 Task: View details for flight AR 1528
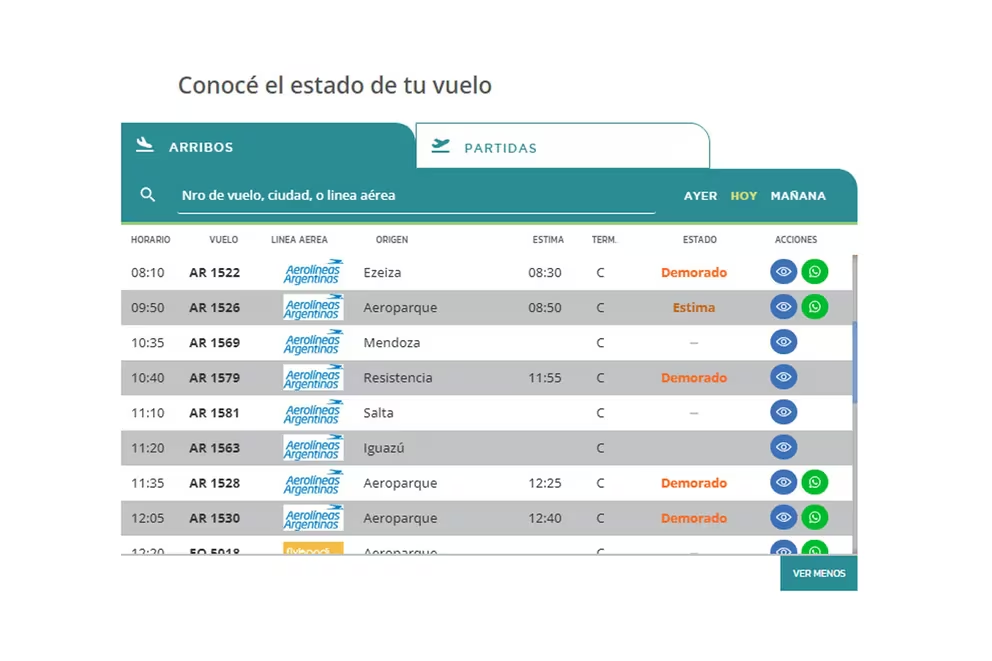coord(784,483)
